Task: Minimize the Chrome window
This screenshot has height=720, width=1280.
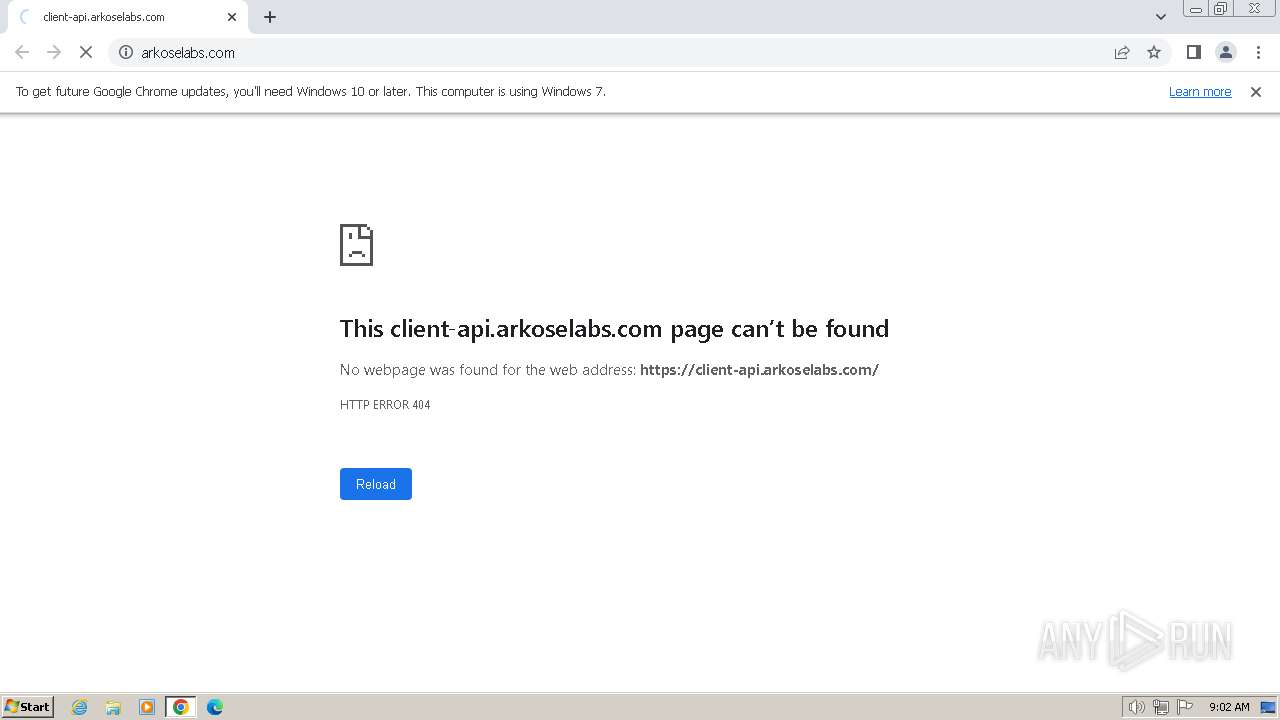Action: [1195, 9]
